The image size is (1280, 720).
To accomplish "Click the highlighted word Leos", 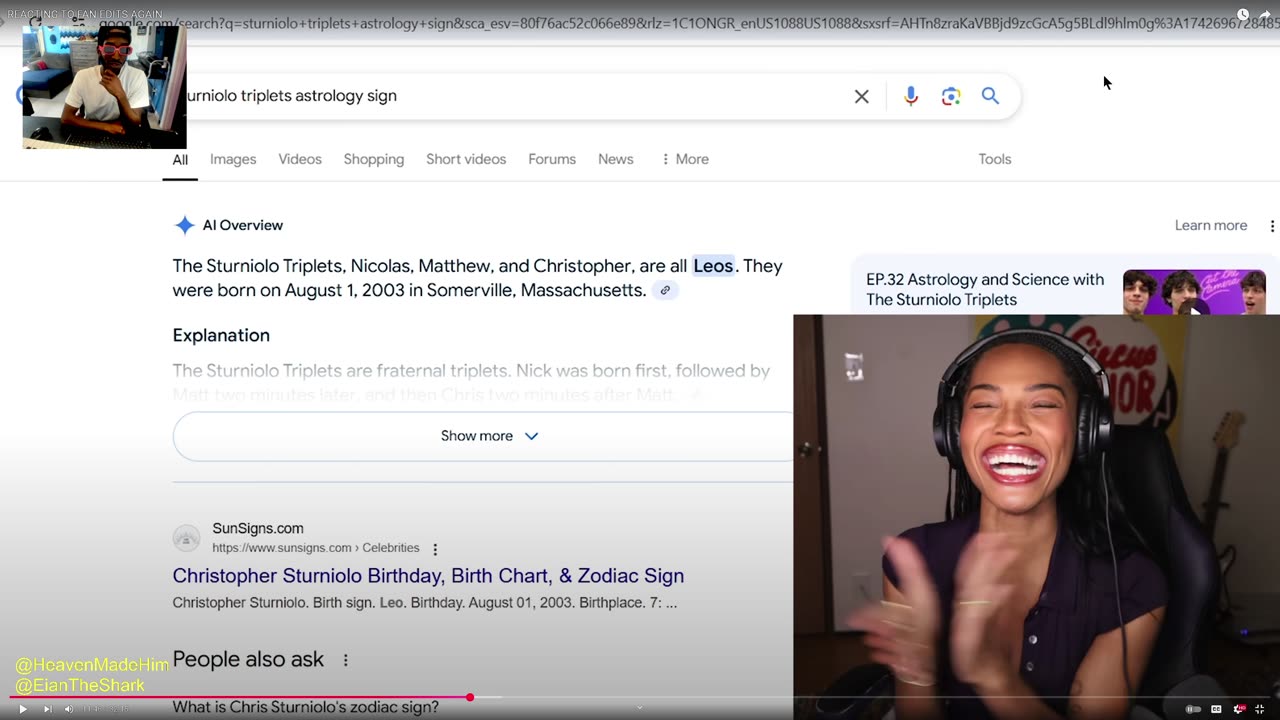I will click(x=713, y=266).
